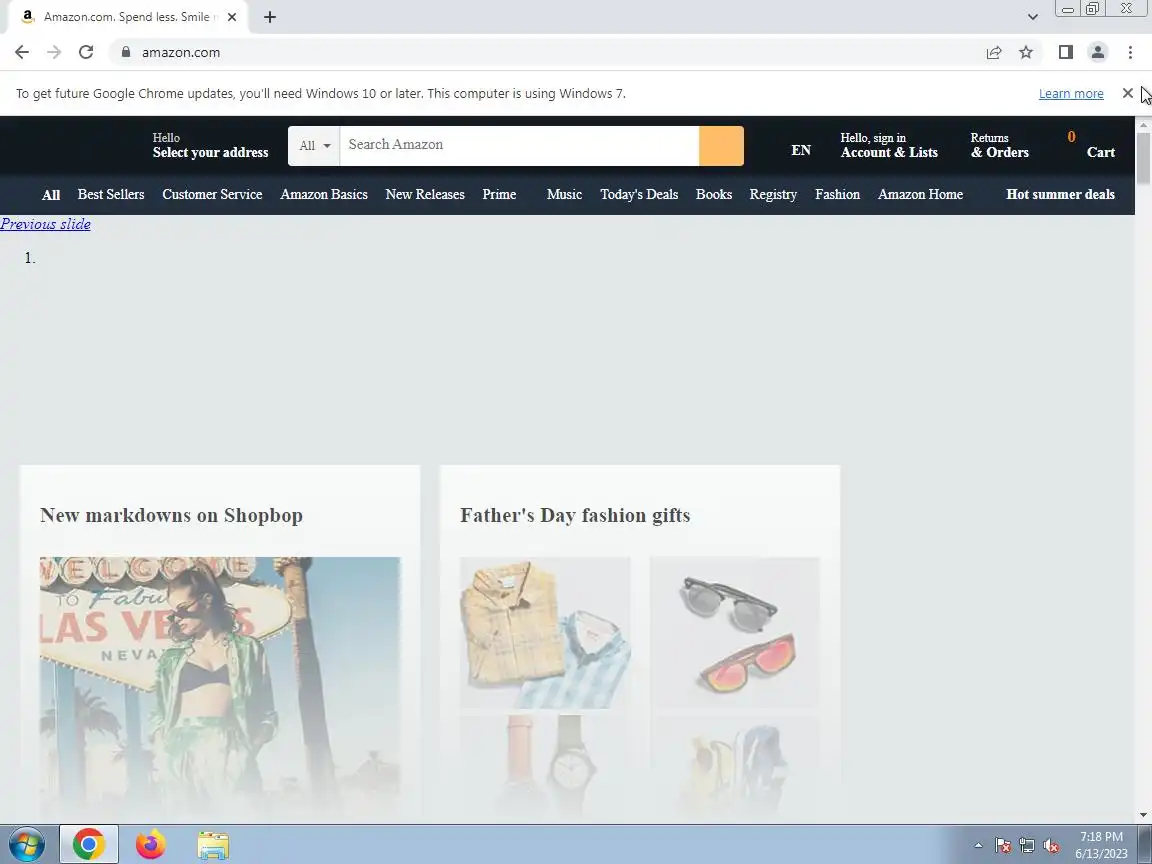Screen dimensions: 1152x864
Task: Open the All menu in navigation bar
Action: [51, 195]
